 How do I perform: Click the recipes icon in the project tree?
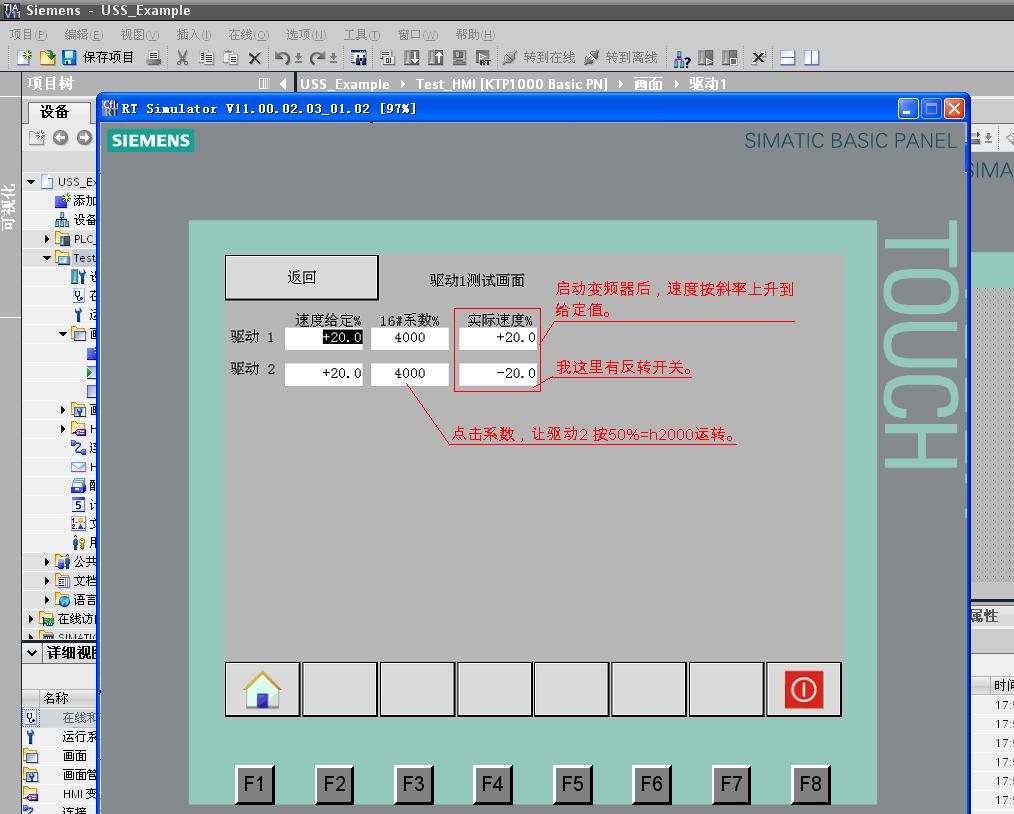pyautogui.click(x=78, y=486)
